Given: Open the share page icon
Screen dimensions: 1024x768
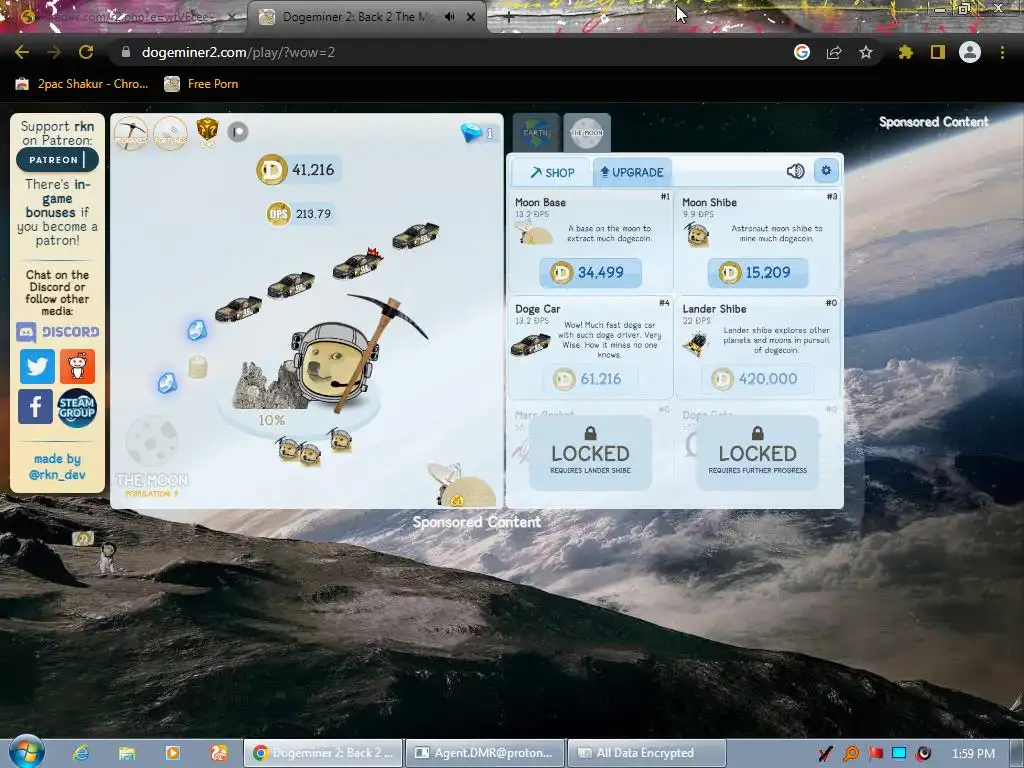Looking at the screenshot, I should [x=834, y=52].
